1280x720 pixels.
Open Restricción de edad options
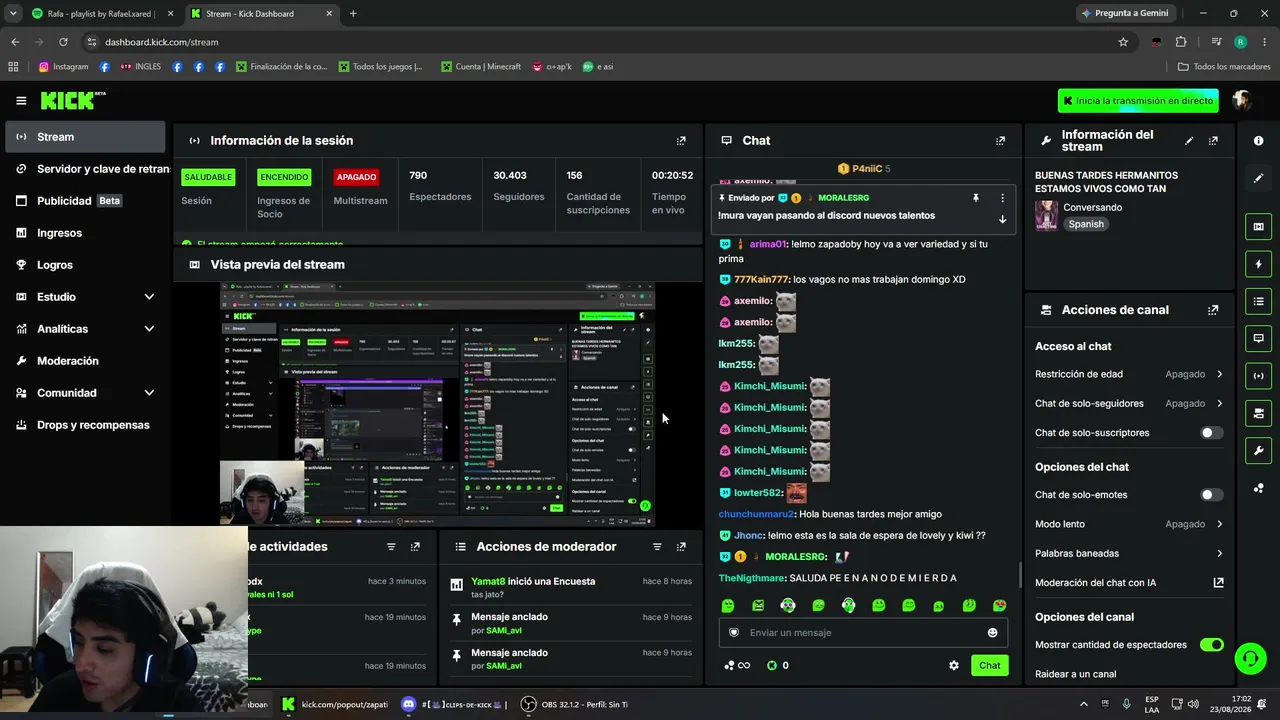(1129, 374)
